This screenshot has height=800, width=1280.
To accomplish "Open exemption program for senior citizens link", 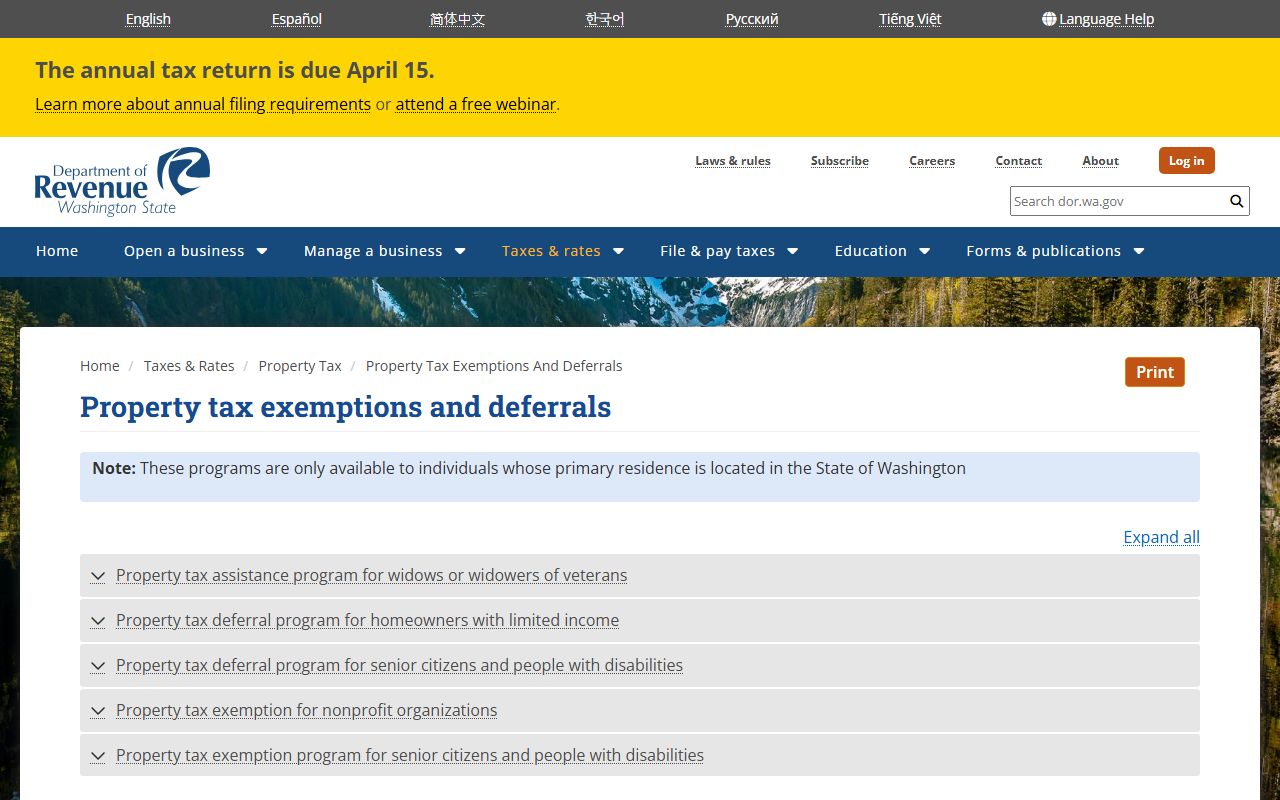I will (410, 756).
